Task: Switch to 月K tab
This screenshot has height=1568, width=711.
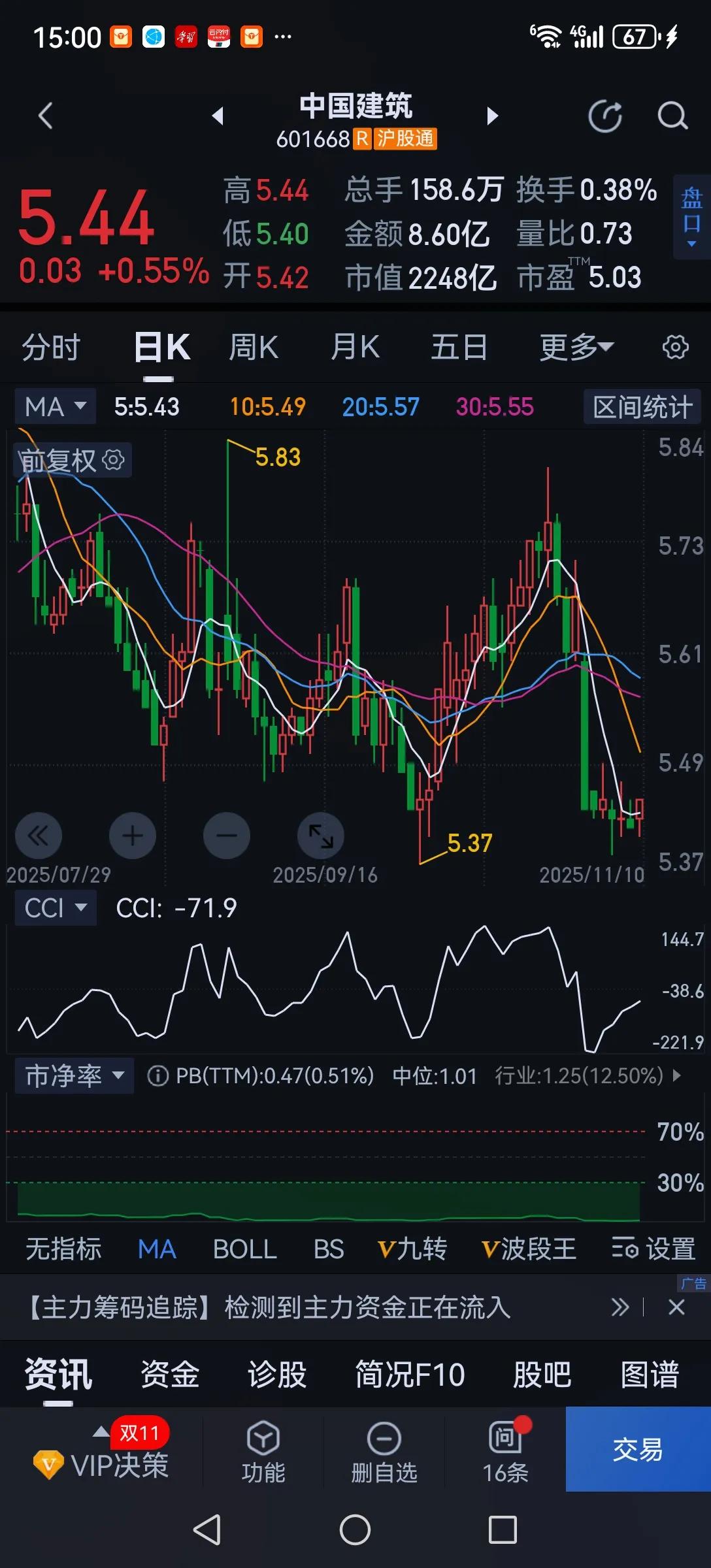Action: coord(355,347)
